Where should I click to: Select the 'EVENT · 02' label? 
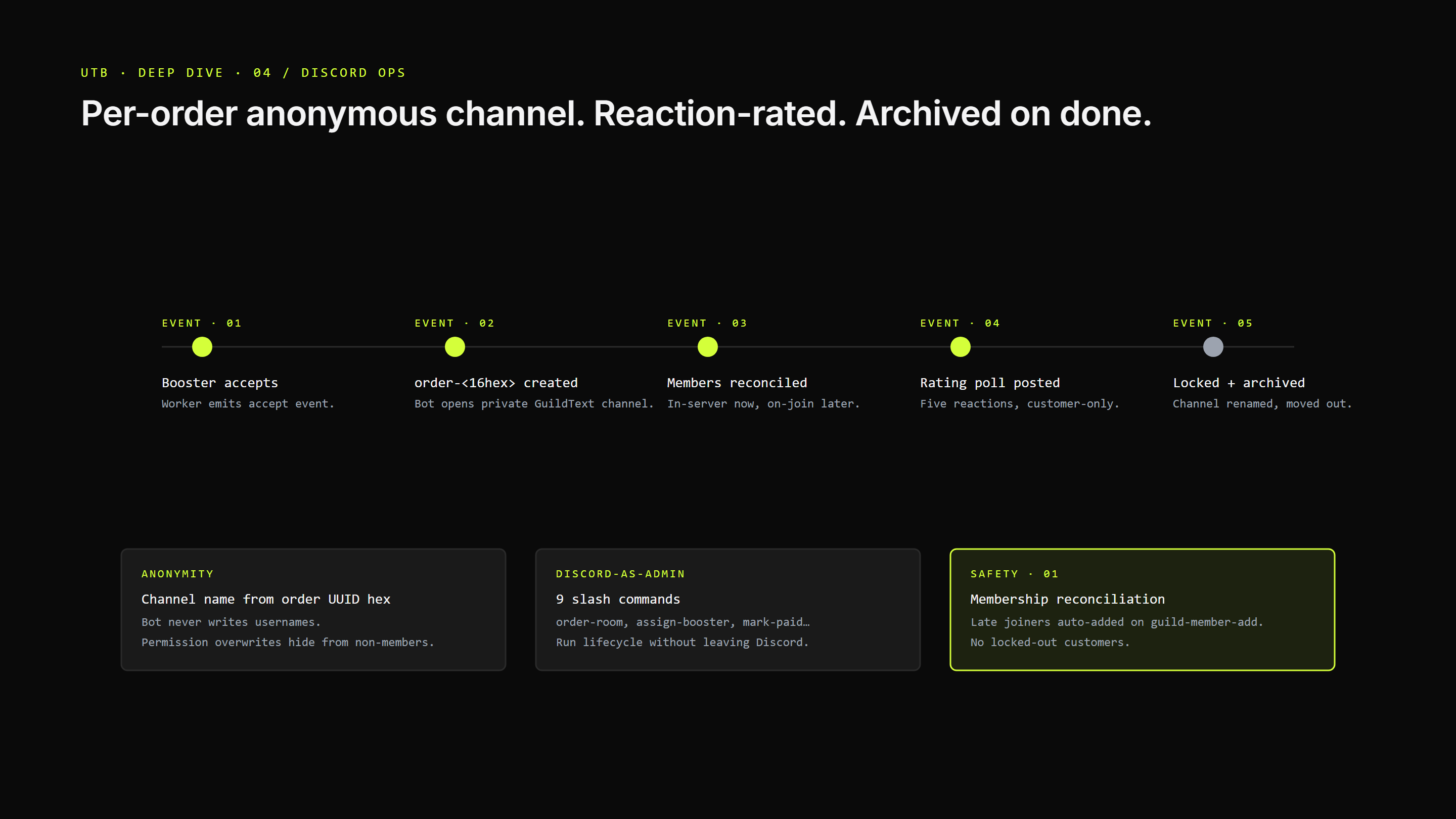(x=454, y=324)
